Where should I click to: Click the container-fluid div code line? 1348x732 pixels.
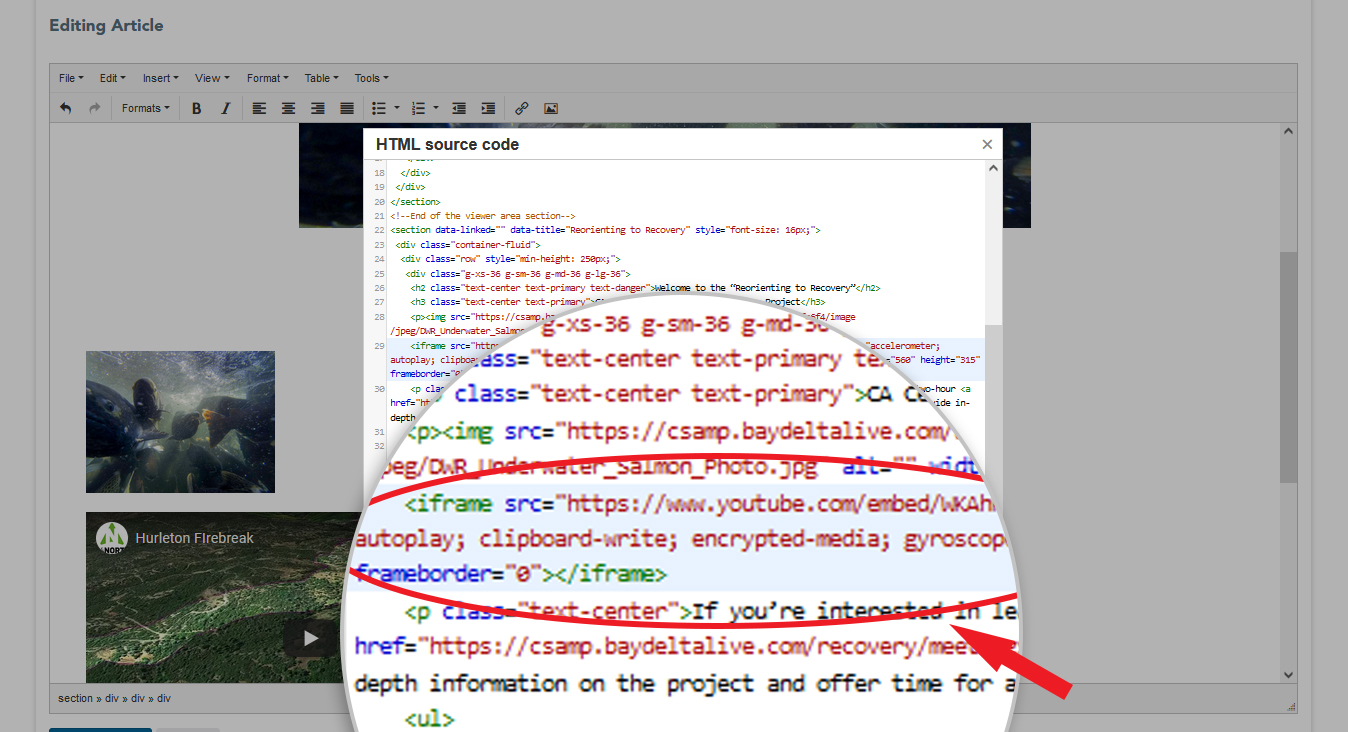468,244
